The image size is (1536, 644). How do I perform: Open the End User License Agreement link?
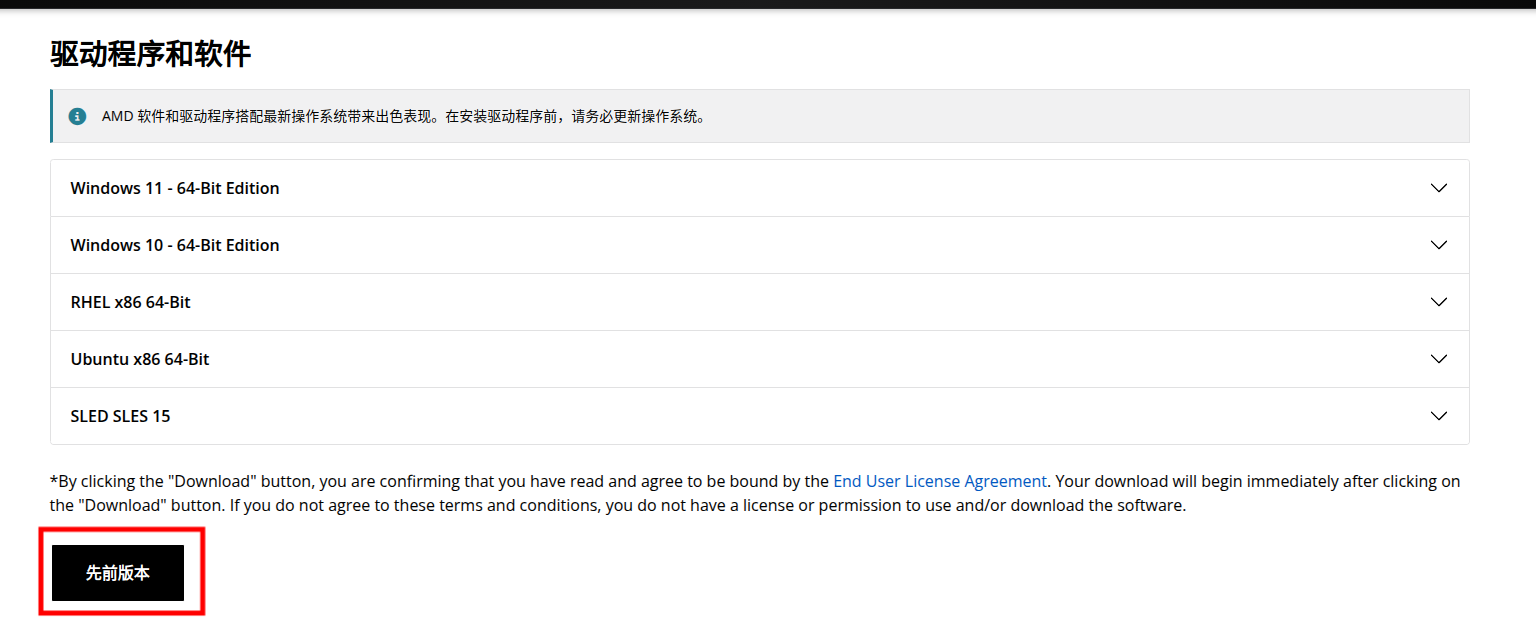click(x=940, y=481)
